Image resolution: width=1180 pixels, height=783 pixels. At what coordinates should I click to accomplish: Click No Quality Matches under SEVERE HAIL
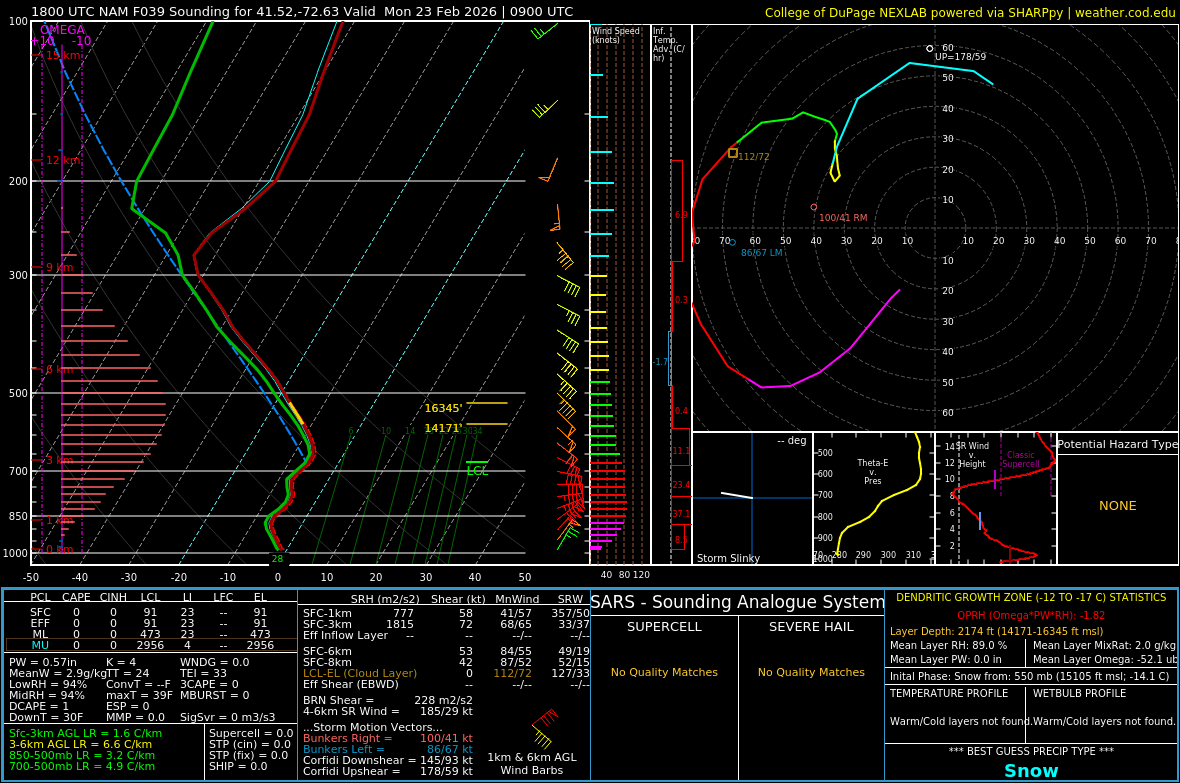[x=811, y=672]
